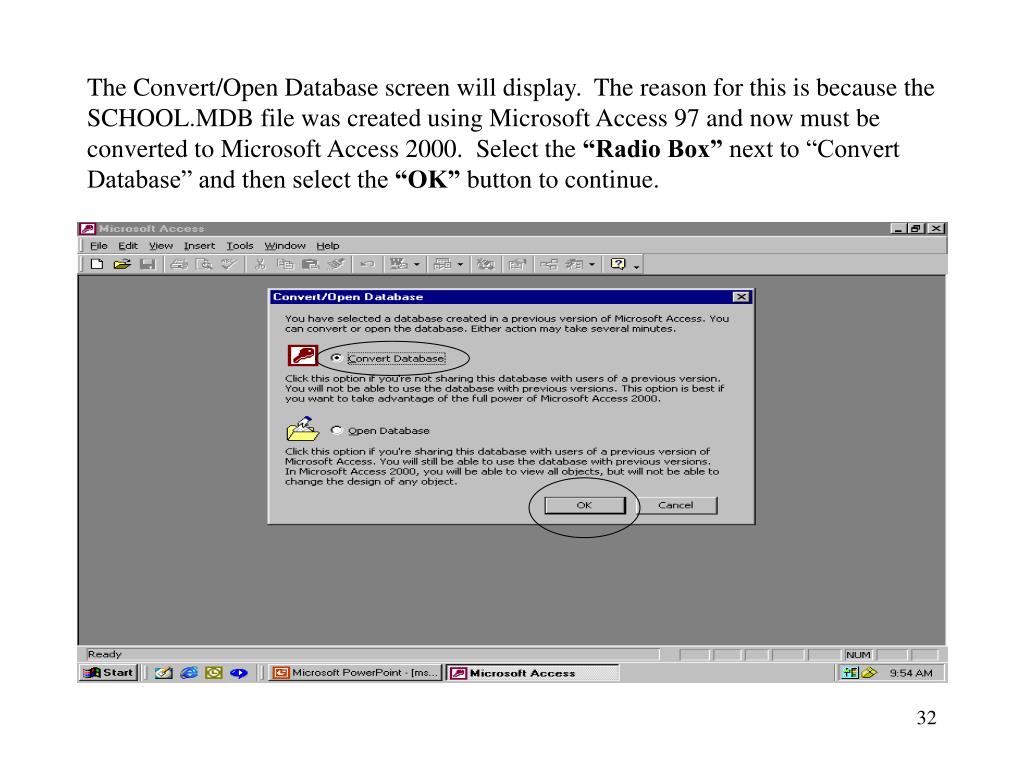Click the blue quick launch icon beside Outlook
Viewport: 1024px width, 768px height.
239,673
